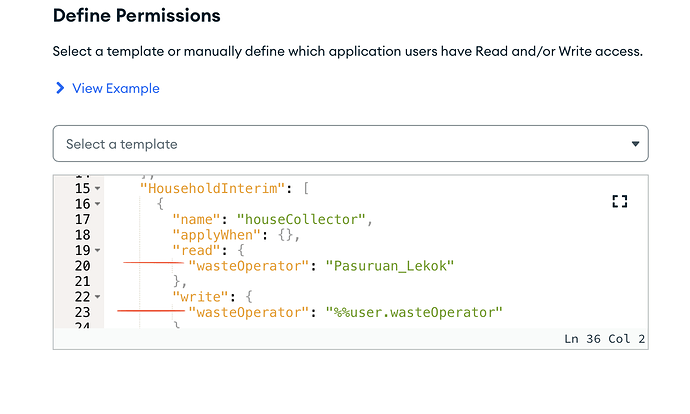Click the fullscreen icon in the code editor
Screen dimensions: 690x414
[x=619, y=201]
